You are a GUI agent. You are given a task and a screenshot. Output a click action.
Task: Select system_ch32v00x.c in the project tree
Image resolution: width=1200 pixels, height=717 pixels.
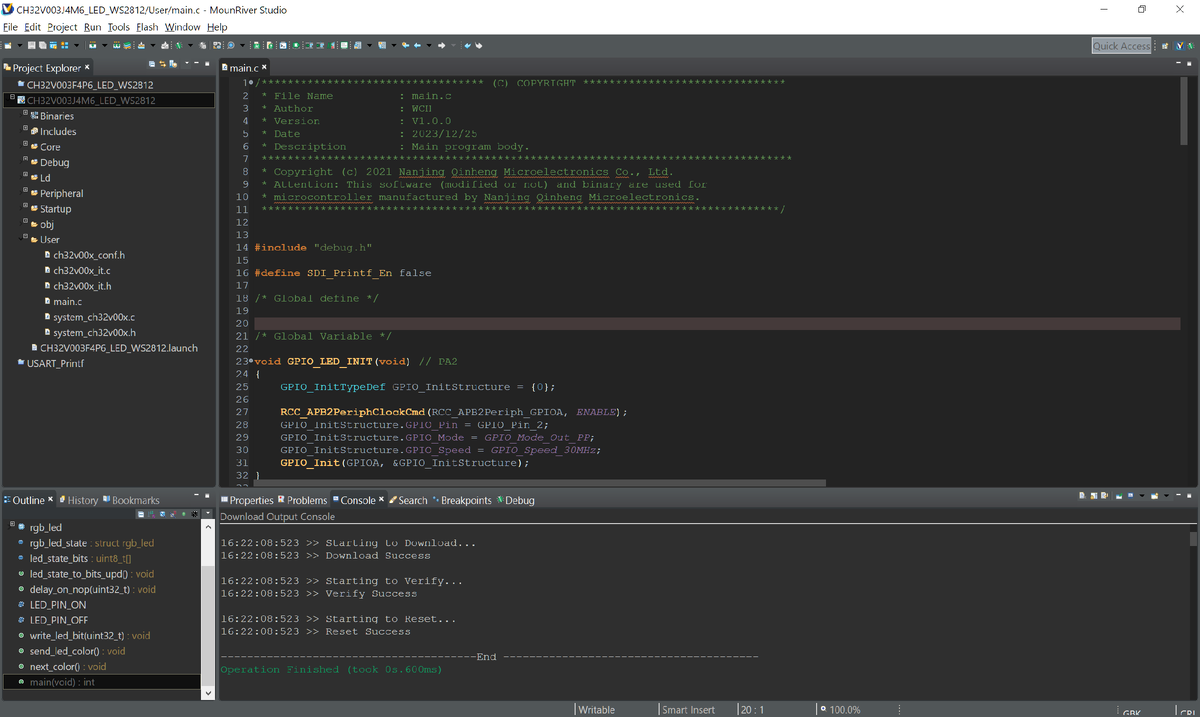click(94, 317)
